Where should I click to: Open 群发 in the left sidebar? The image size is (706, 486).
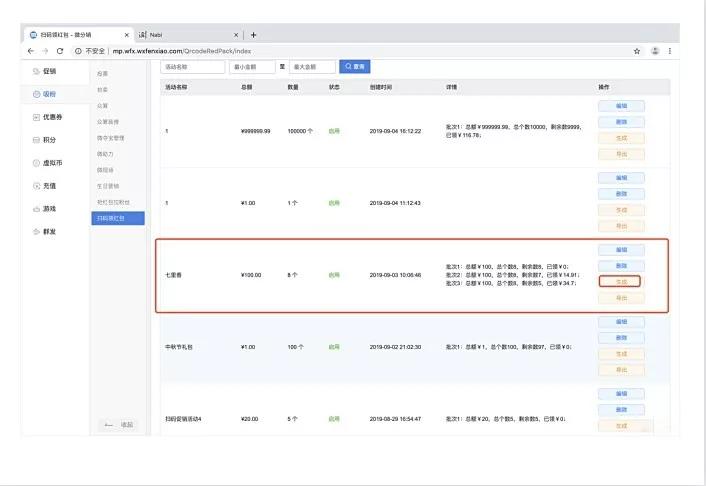45,232
